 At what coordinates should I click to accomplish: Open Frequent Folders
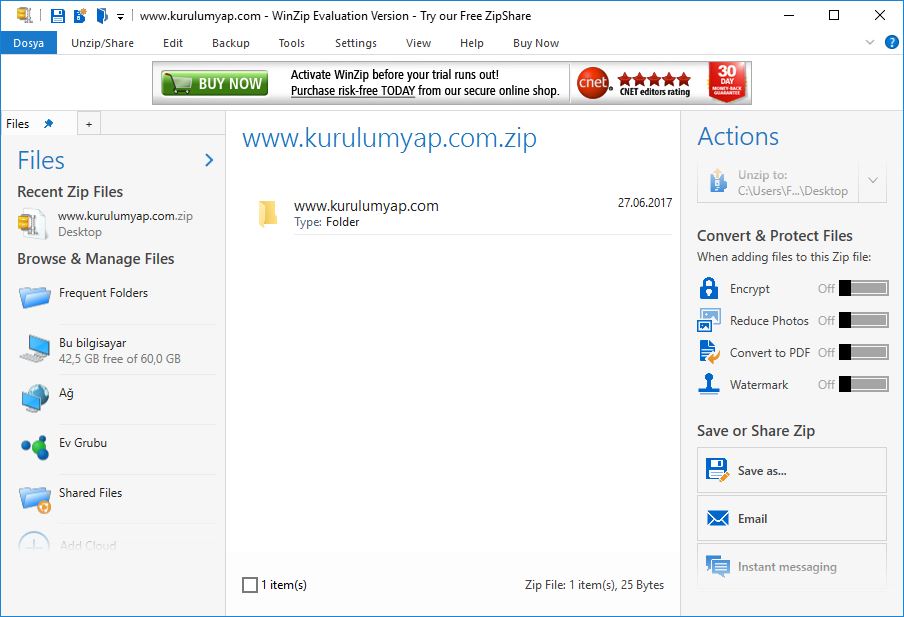(x=103, y=293)
